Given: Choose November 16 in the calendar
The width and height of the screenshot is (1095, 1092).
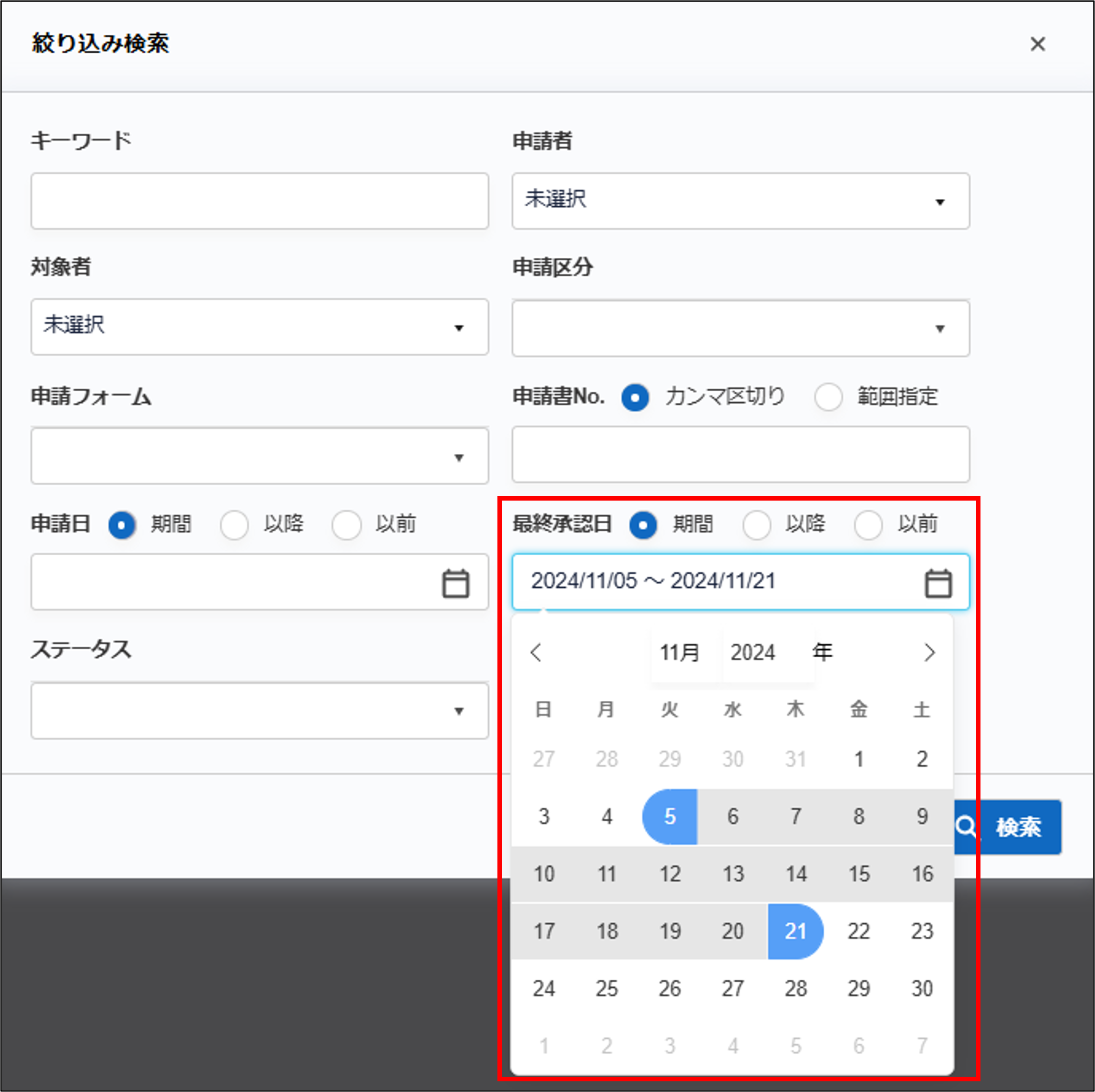Looking at the screenshot, I should pos(922,874).
